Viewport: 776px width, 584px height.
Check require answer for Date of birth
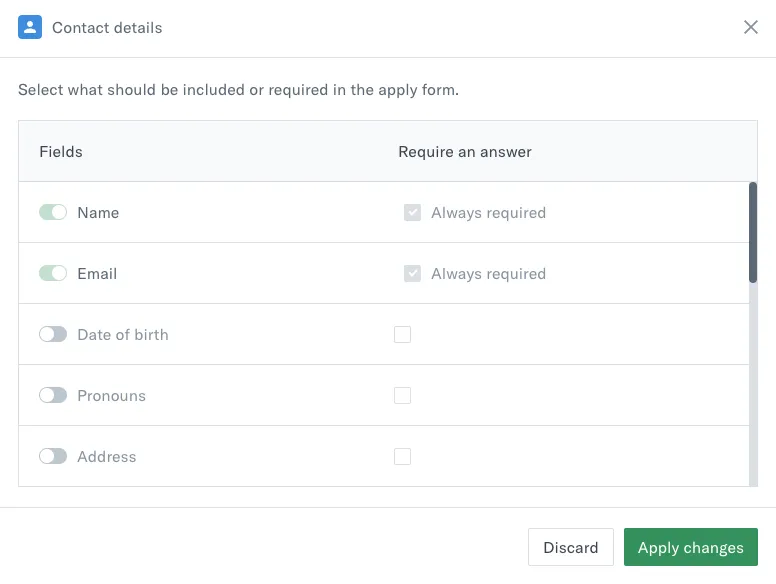click(403, 334)
